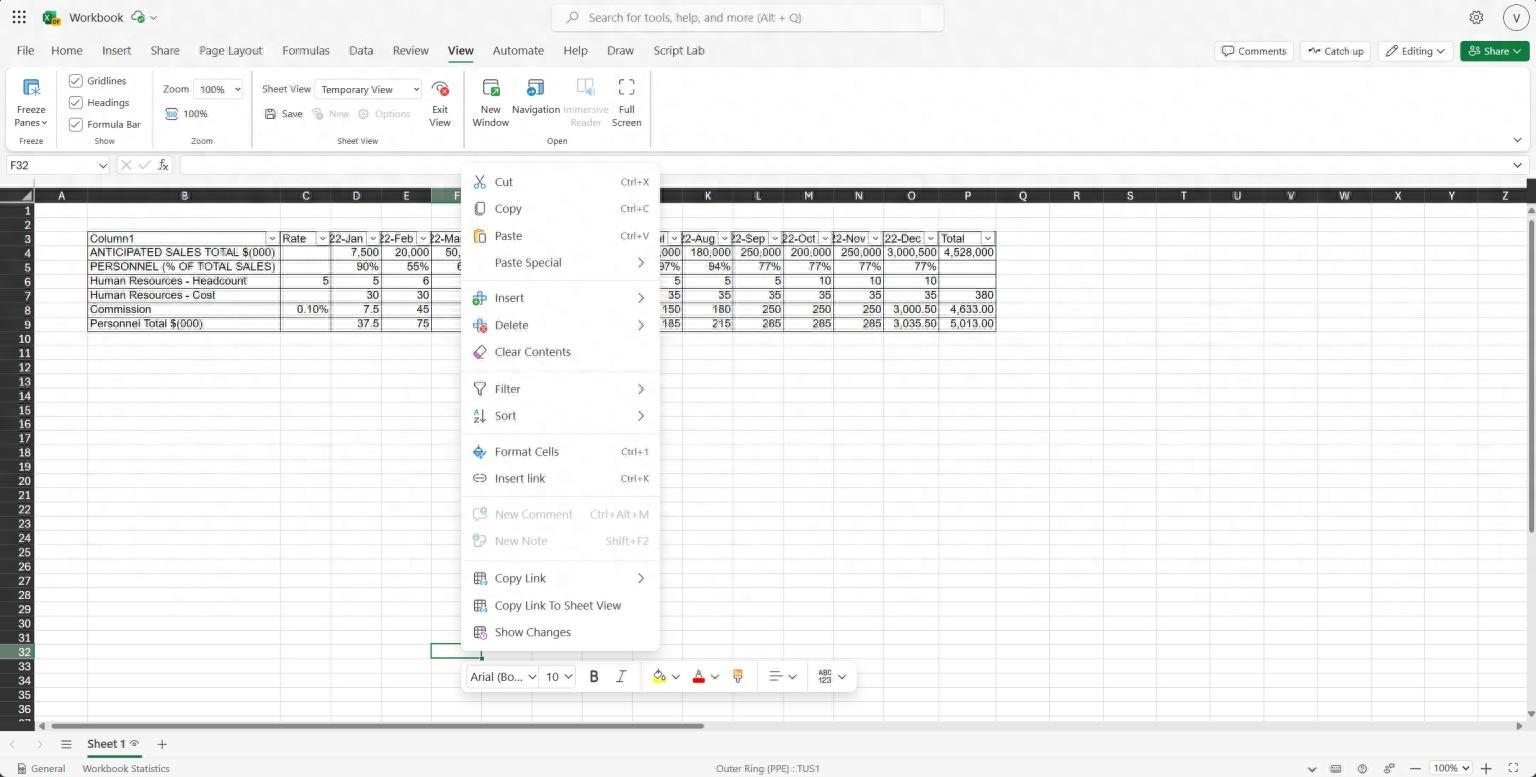Screen dimensions: 1536x777
Task: Choose Cut from the context menu
Action: point(560,182)
